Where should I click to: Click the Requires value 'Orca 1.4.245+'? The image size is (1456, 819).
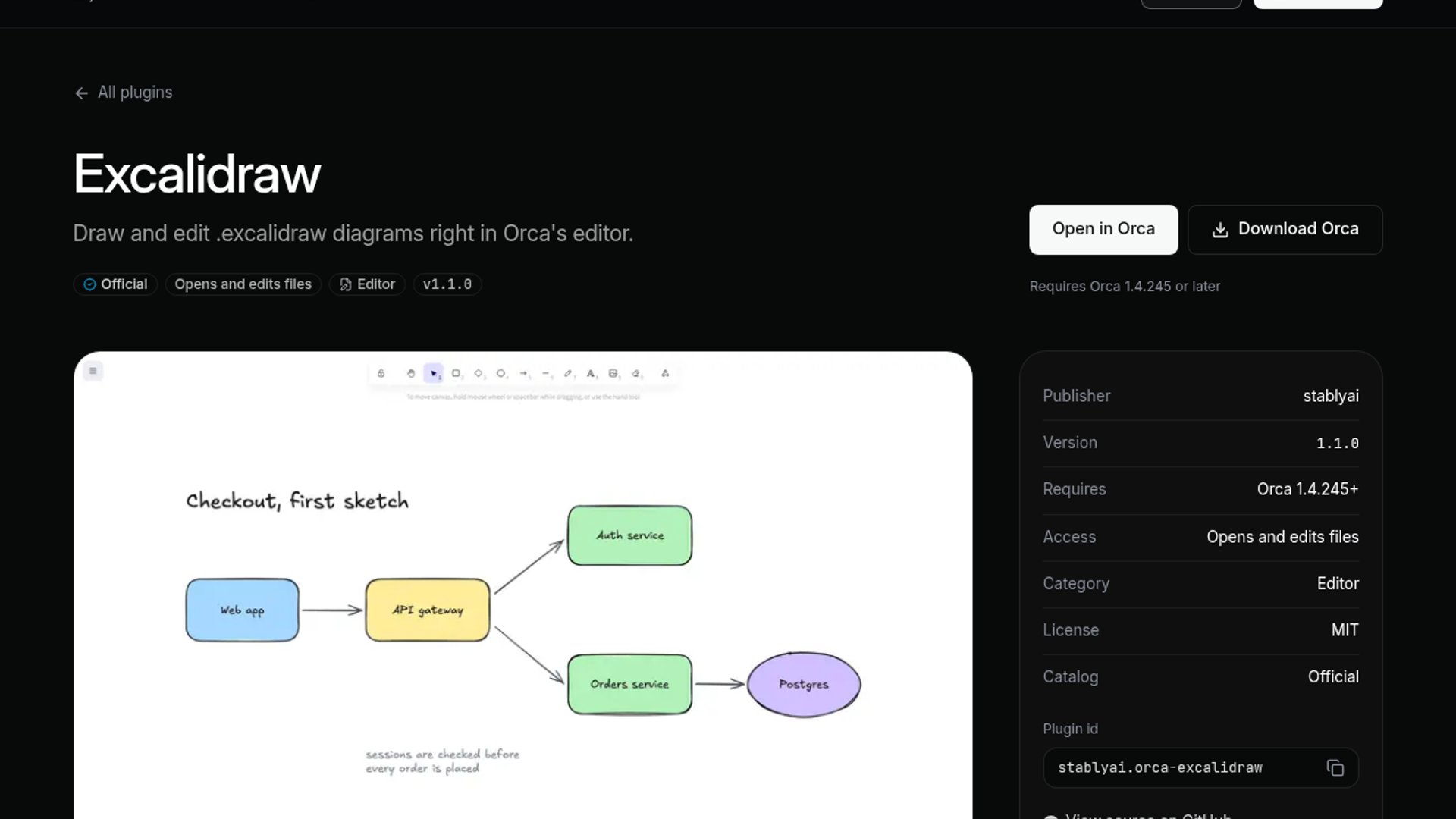tap(1307, 489)
